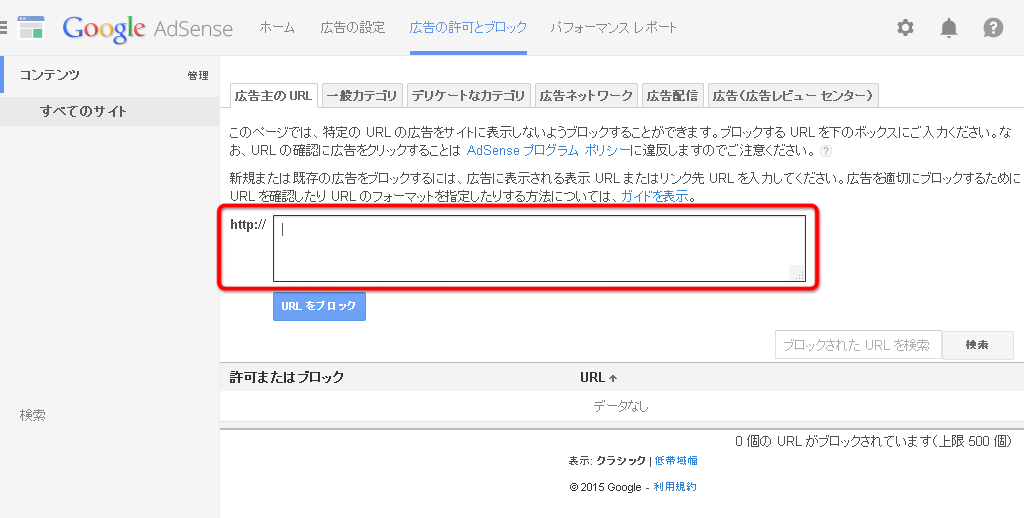Select クラシック display mode
The image size is (1024, 518).
(x=621, y=461)
